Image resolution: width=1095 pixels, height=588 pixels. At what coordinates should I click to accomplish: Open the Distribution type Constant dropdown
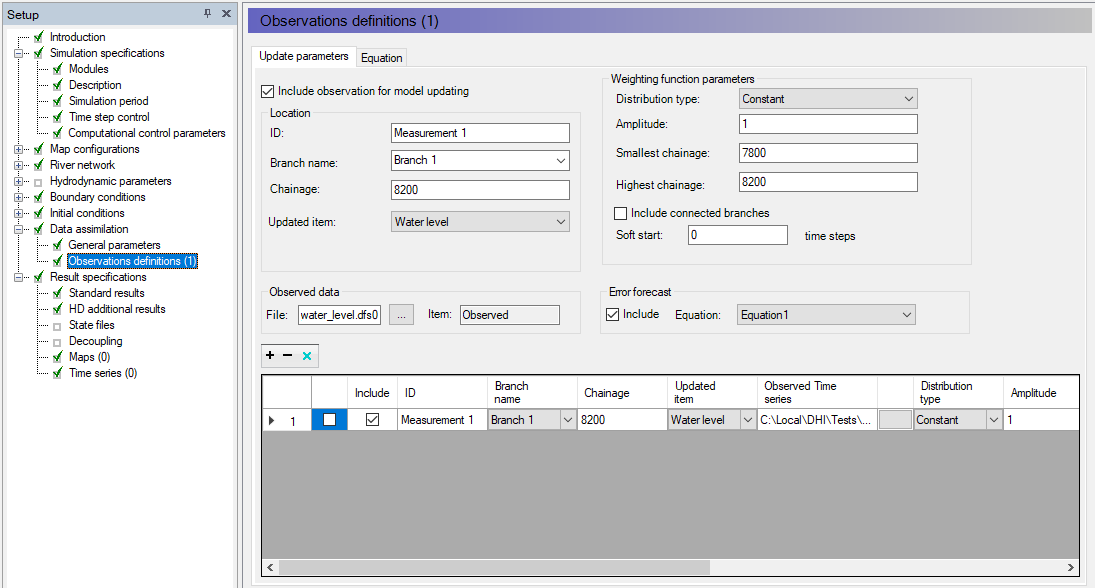[x=909, y=99]
